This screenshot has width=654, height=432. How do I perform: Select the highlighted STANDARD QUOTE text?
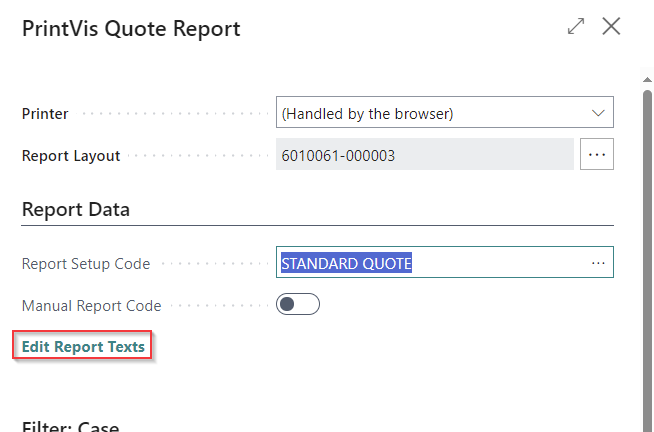(347, 263)
